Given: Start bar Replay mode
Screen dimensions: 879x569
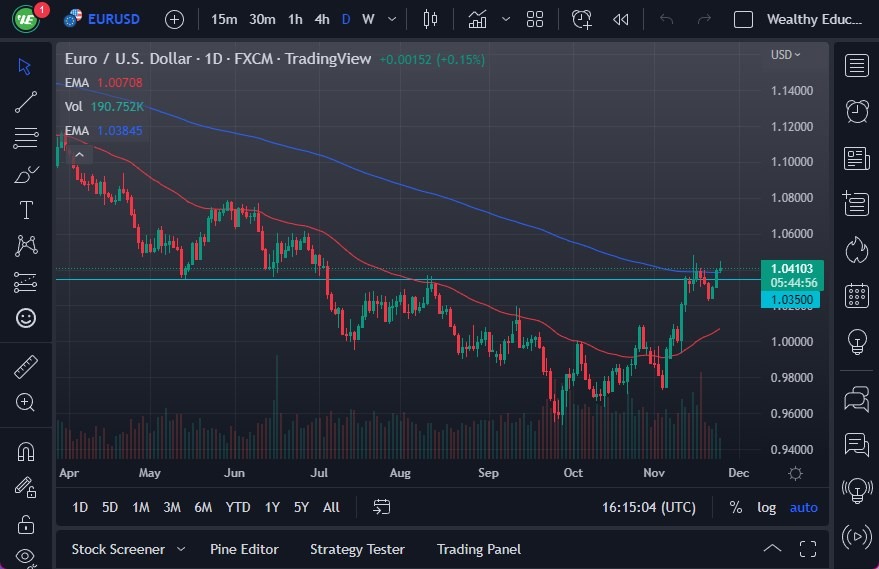Looking at the screenshot, I should coord(621,19).
